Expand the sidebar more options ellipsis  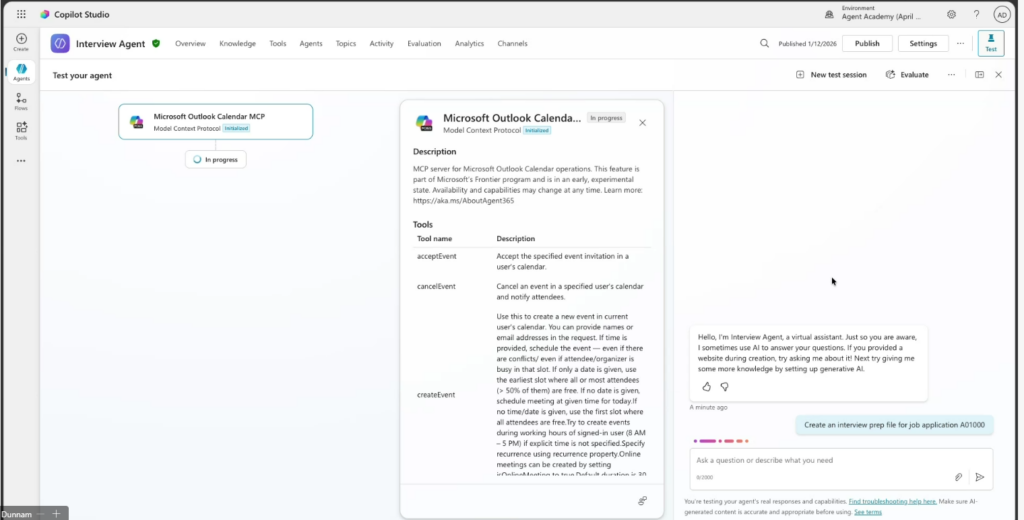tap(21, 160)
